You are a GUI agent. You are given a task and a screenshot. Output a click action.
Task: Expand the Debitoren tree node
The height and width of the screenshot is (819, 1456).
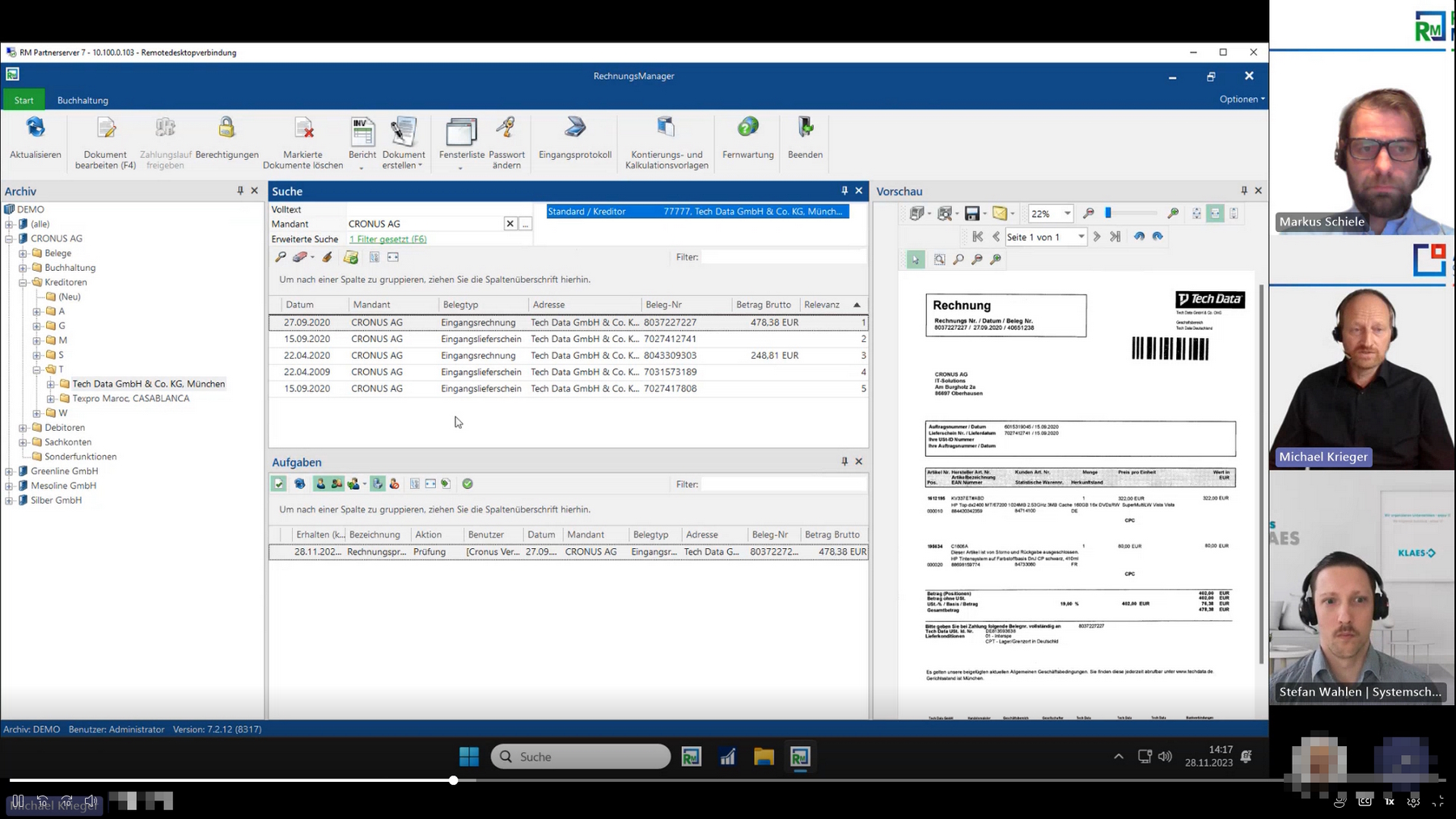(23, 428)
